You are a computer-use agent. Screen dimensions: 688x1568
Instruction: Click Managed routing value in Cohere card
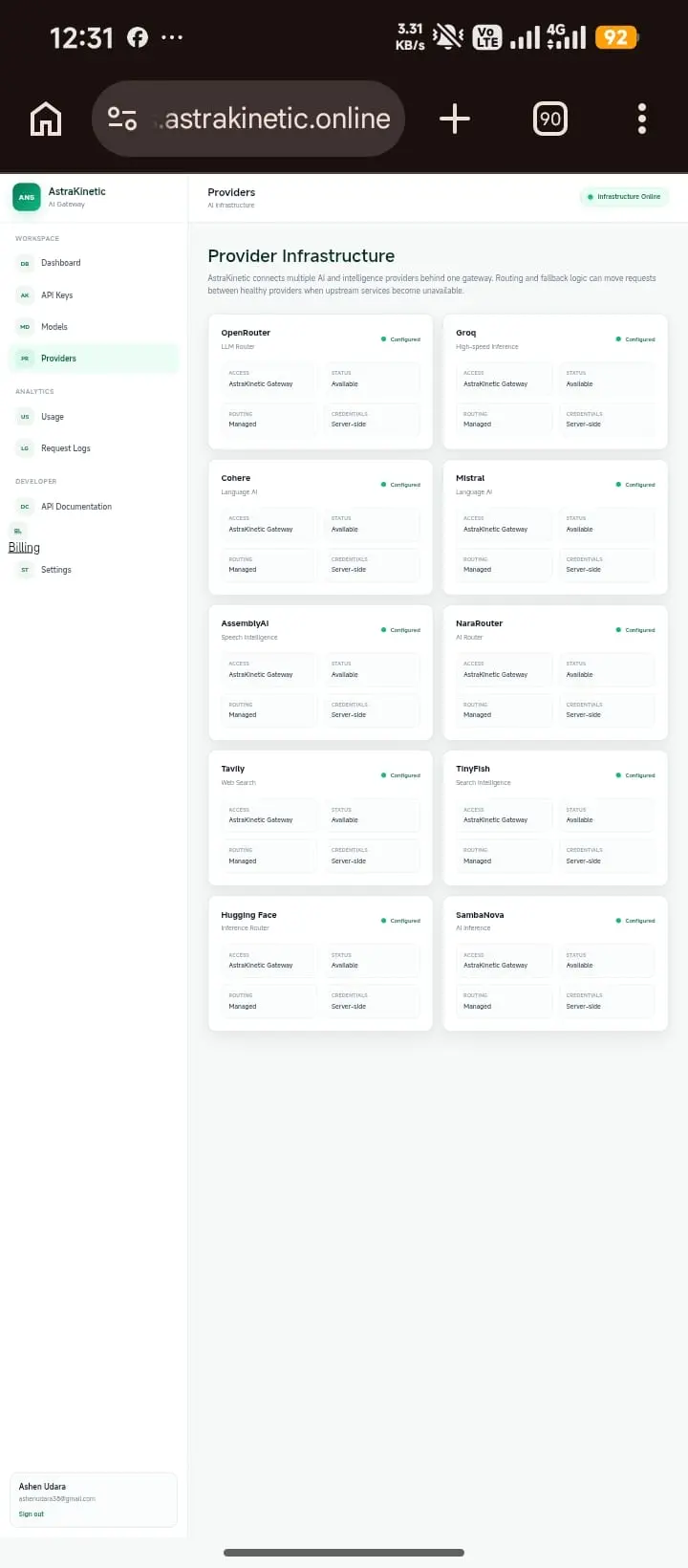[x=243, y=570]
